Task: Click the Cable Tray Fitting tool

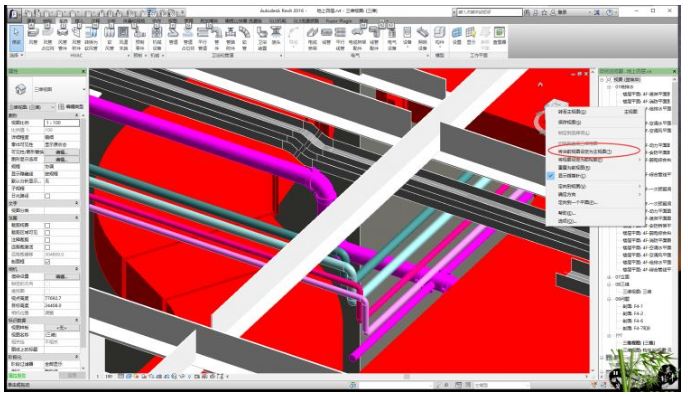Action: [x=357, y=38]
